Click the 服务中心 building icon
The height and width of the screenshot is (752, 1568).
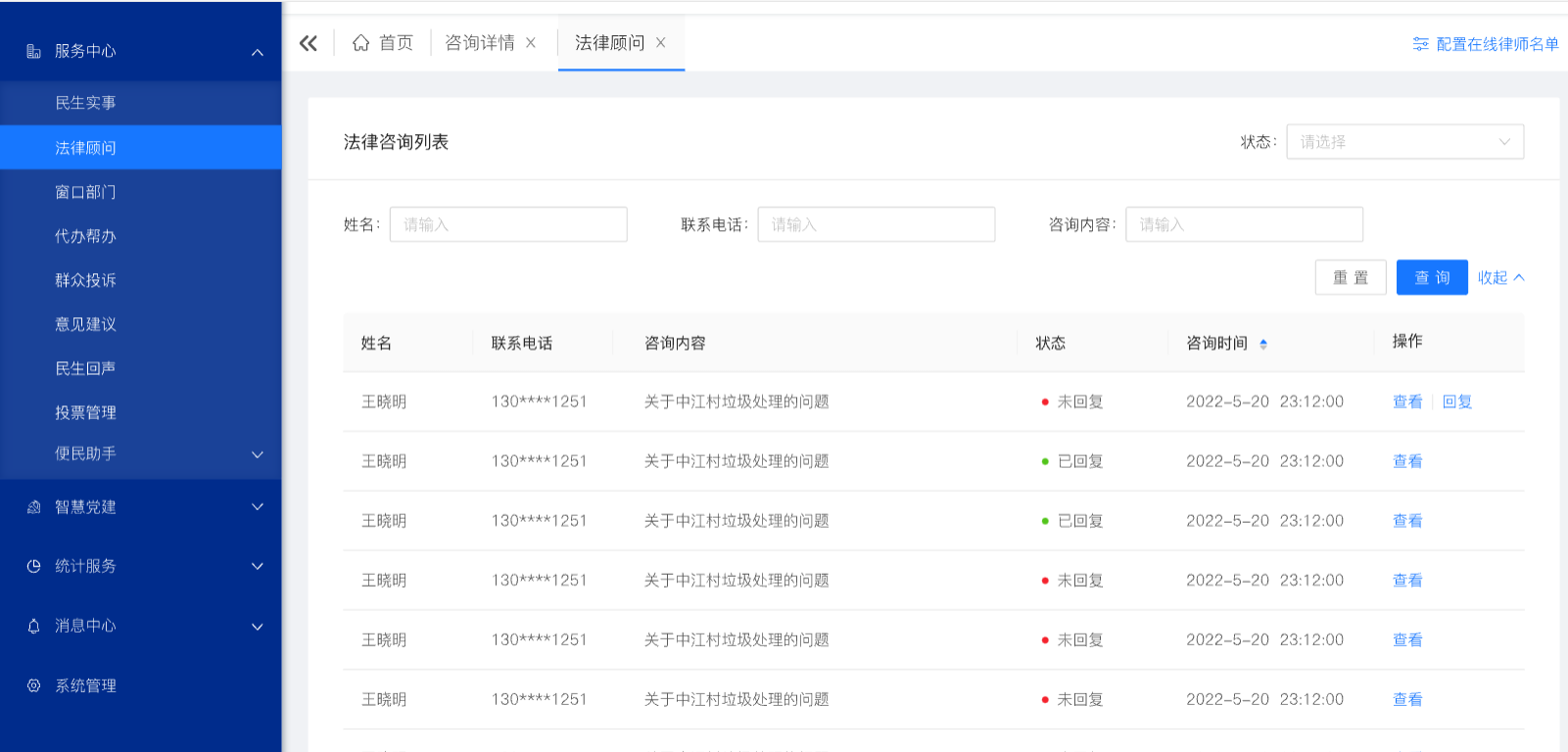click(x=33, y=51)
